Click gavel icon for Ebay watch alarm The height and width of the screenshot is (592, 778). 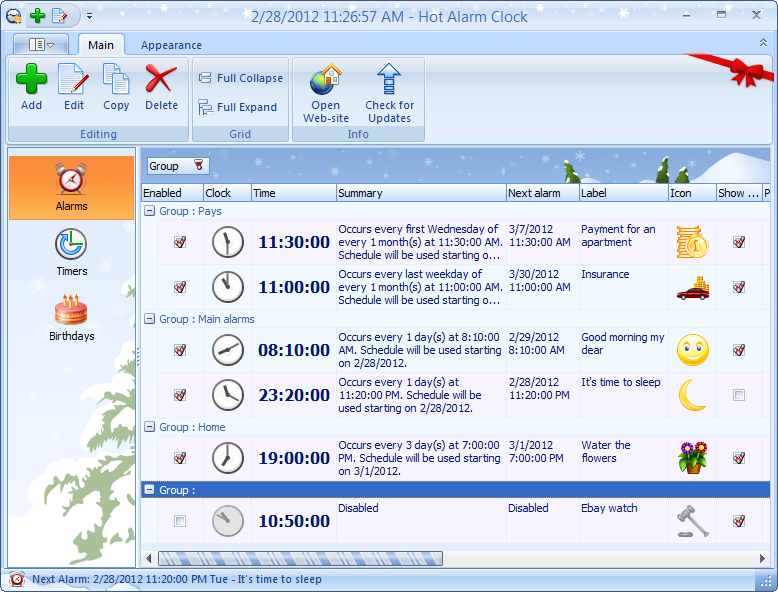[693, 521]
